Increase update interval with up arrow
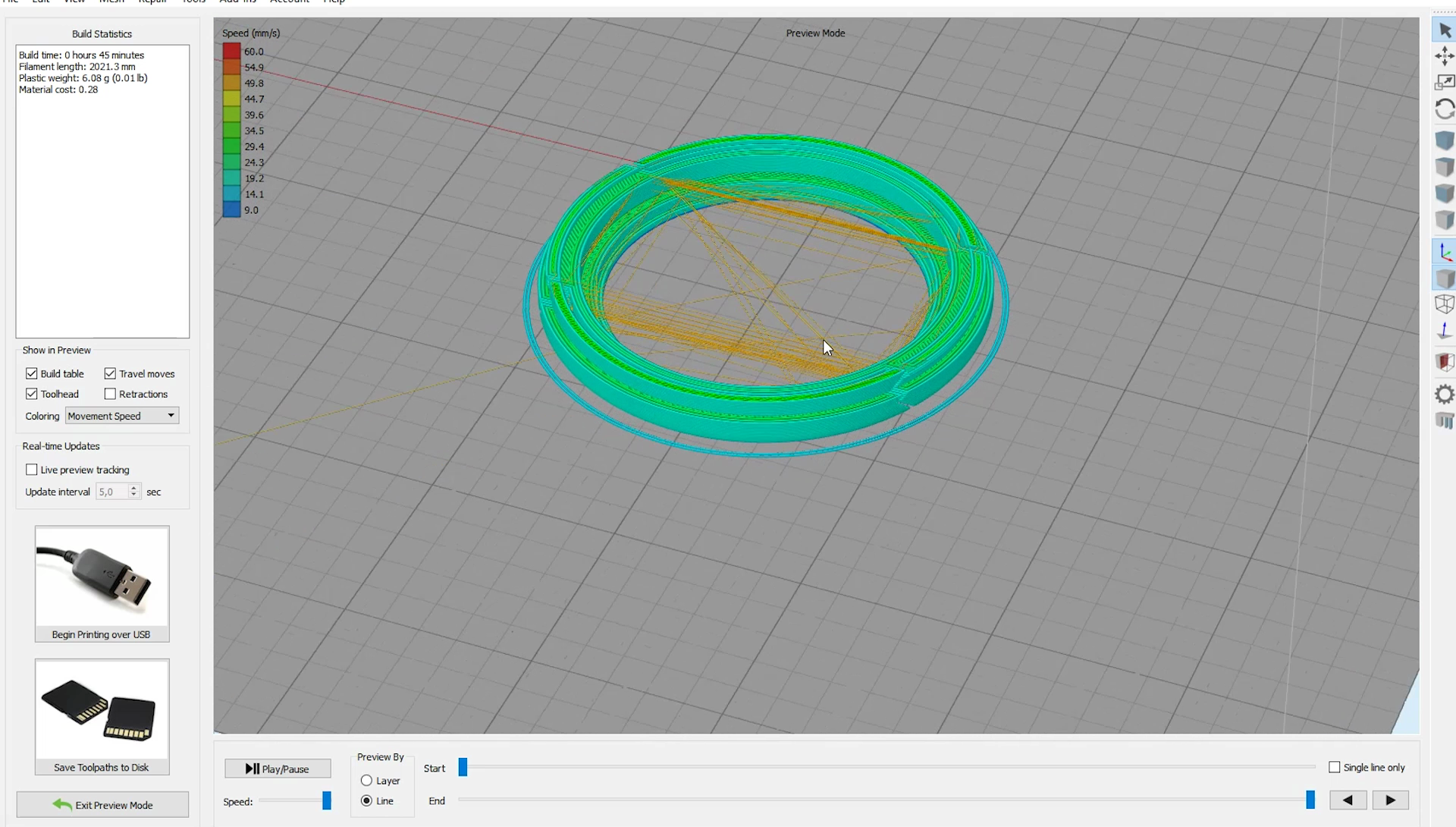1456x827 pixels. [x=133, y=488]
